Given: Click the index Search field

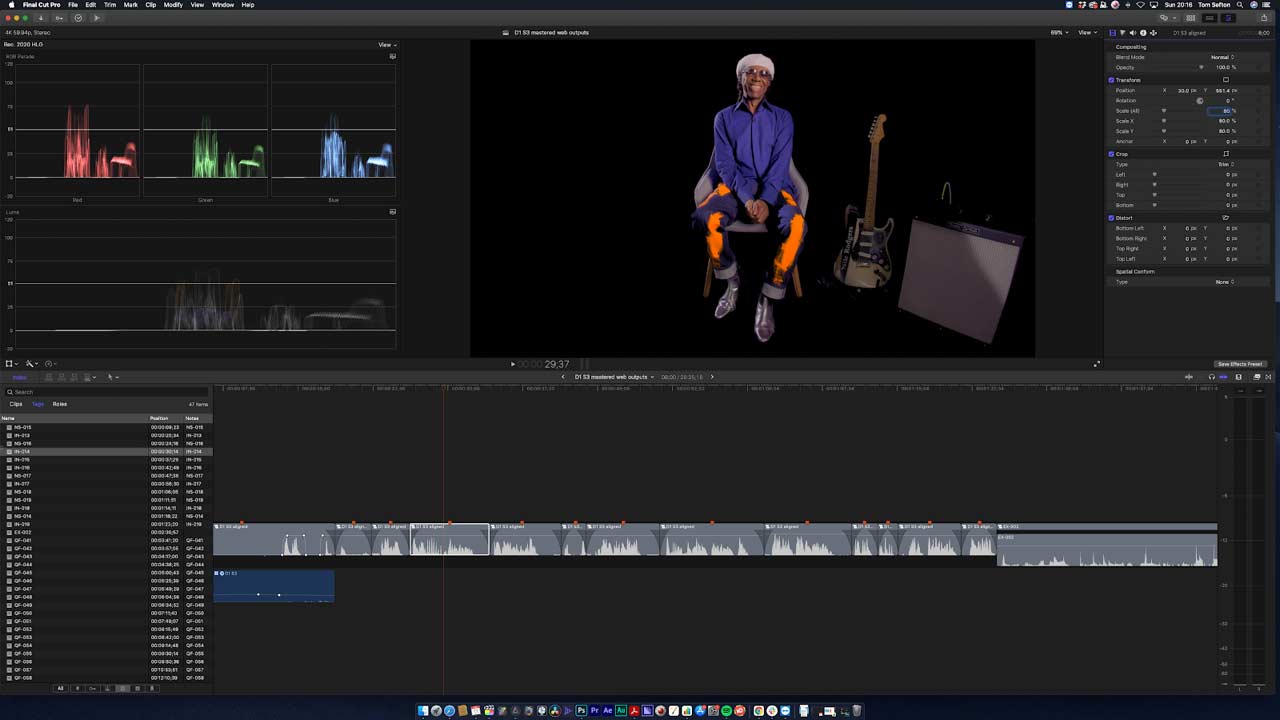Looking at the screenshot, I should coord(106,392).
